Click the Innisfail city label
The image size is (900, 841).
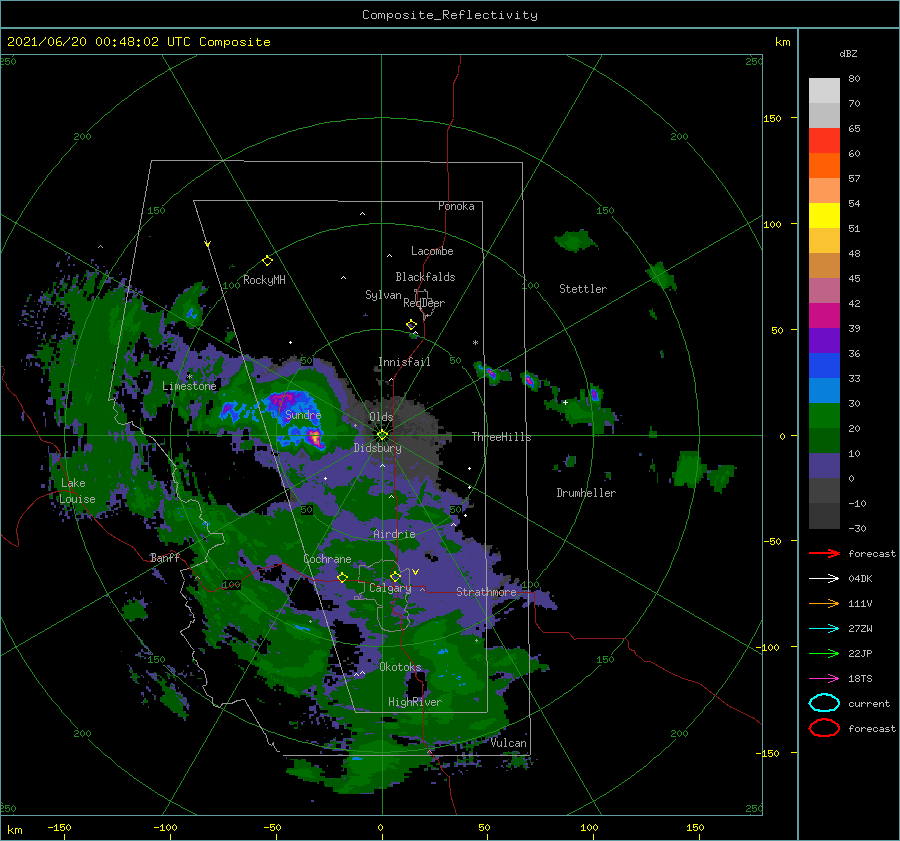pos(404,362)
